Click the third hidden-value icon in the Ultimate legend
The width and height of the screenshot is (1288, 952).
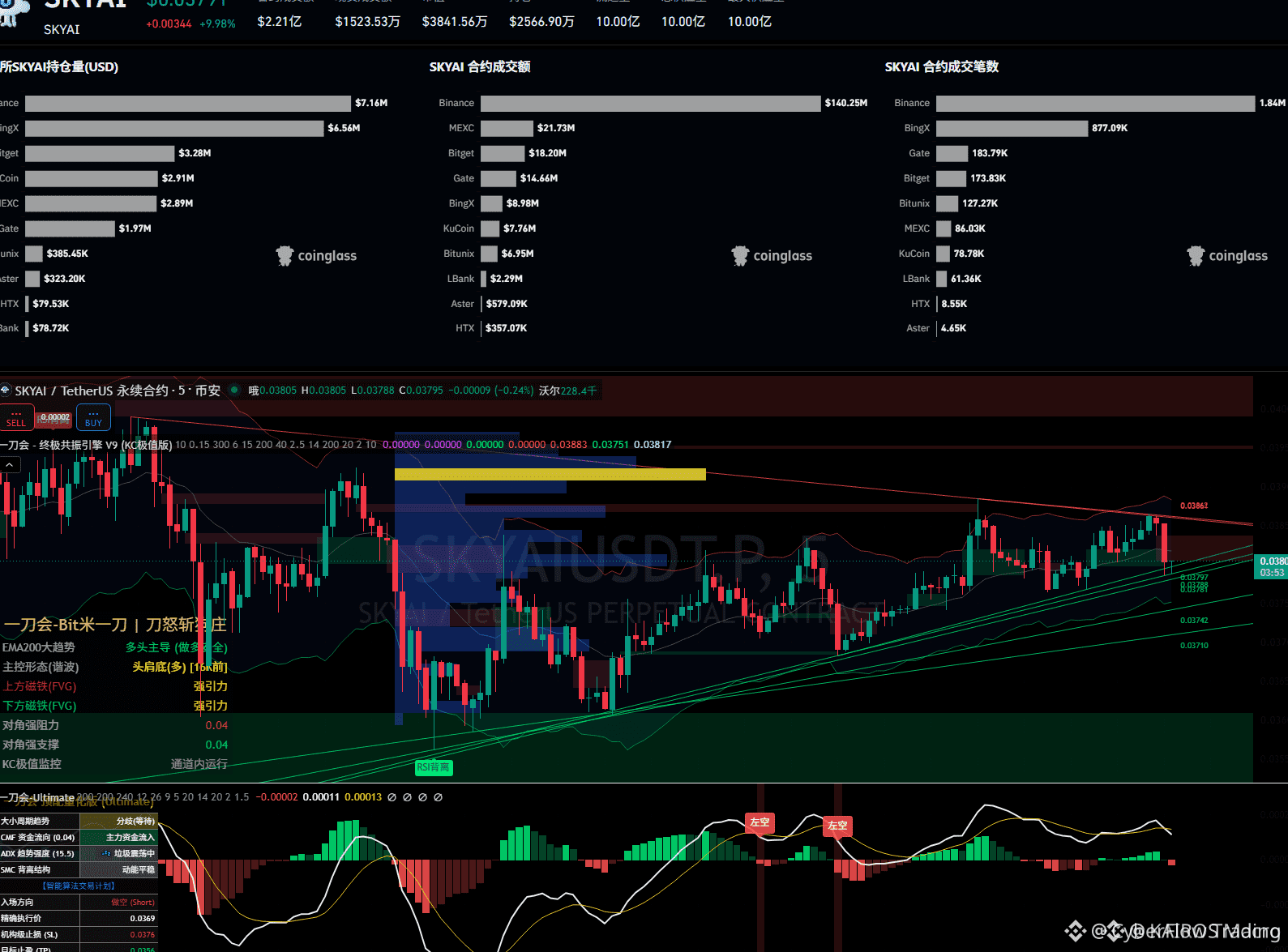(422, 797)
